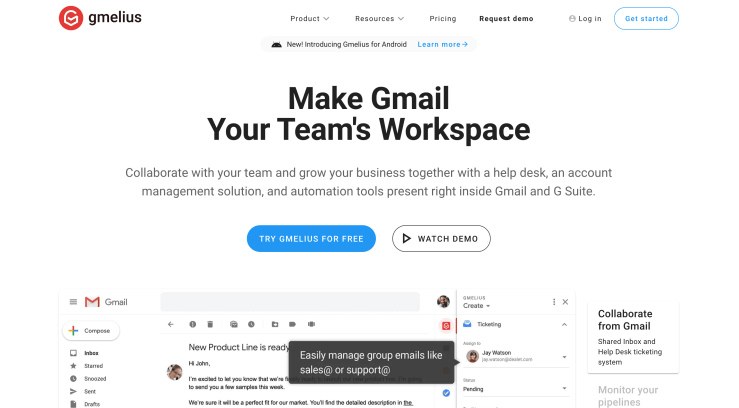Click the snooze clock icon in toolbar
Screen dimensions: 739x408
[x=251, y=324]
